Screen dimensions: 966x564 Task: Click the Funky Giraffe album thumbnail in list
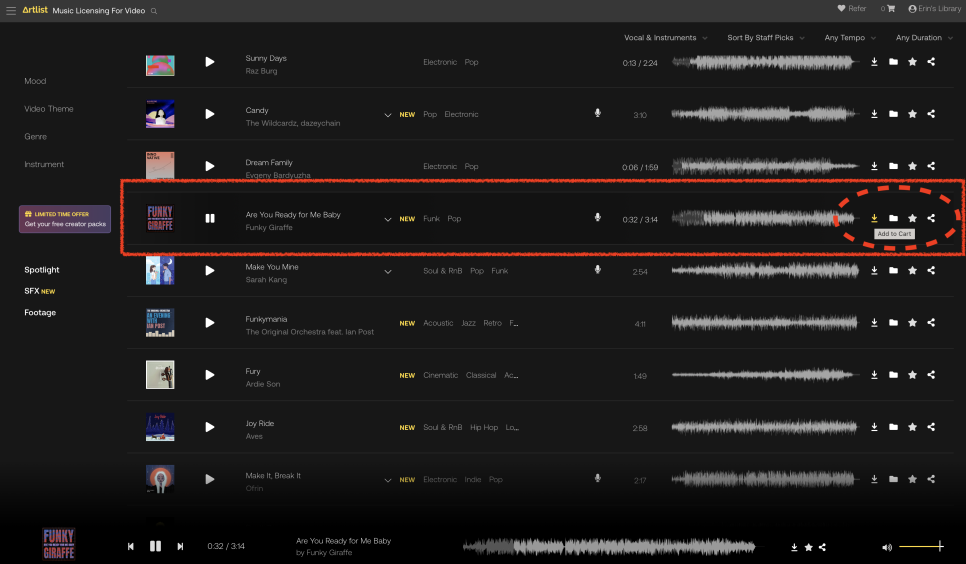click(160, 218)
